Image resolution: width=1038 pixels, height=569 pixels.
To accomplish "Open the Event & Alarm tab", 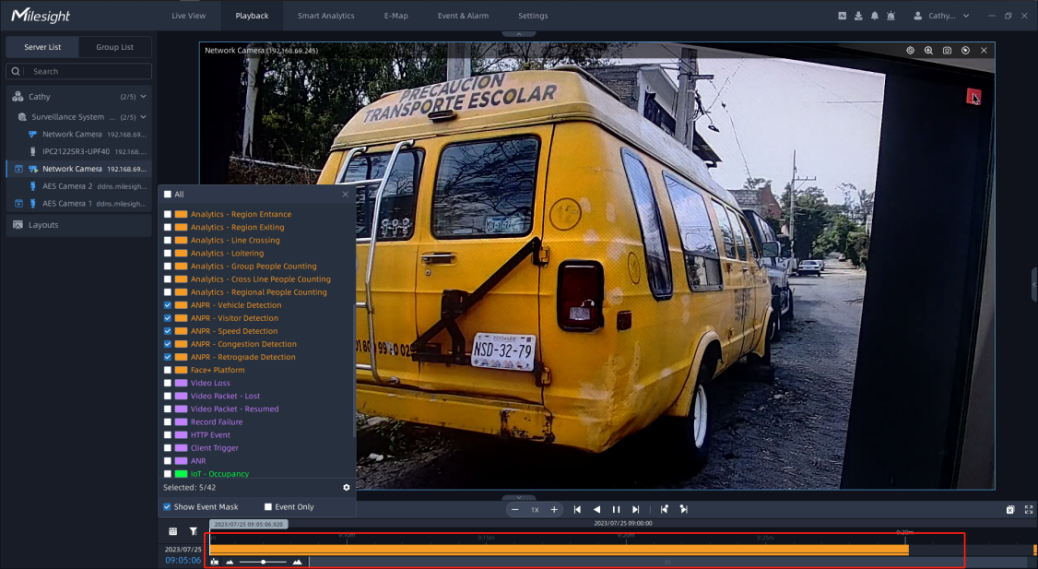I will (463, 16).
